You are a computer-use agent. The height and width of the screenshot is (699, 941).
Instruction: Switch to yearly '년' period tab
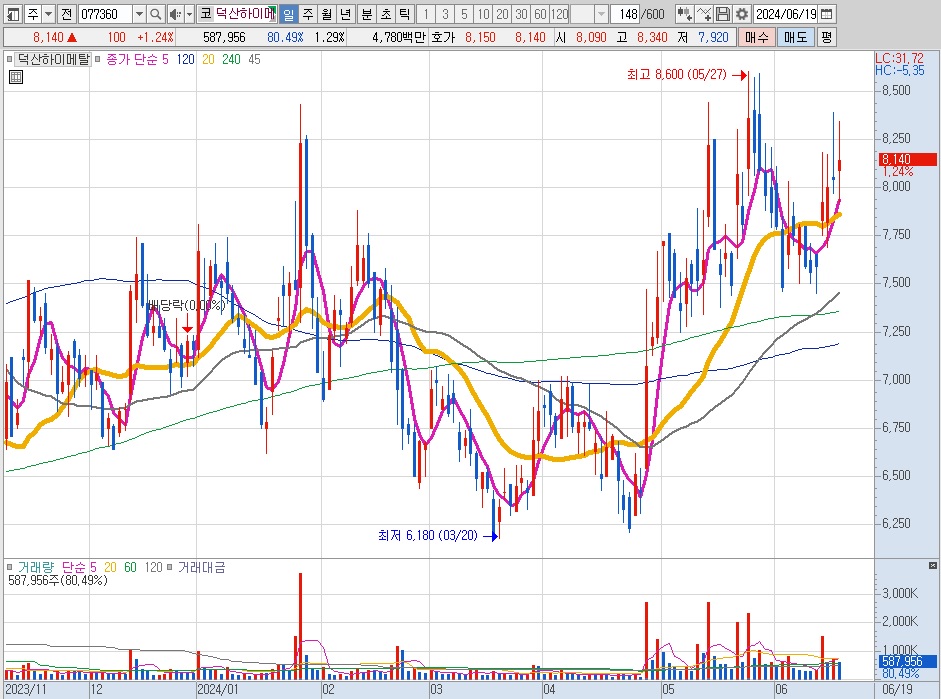point(346,14)
